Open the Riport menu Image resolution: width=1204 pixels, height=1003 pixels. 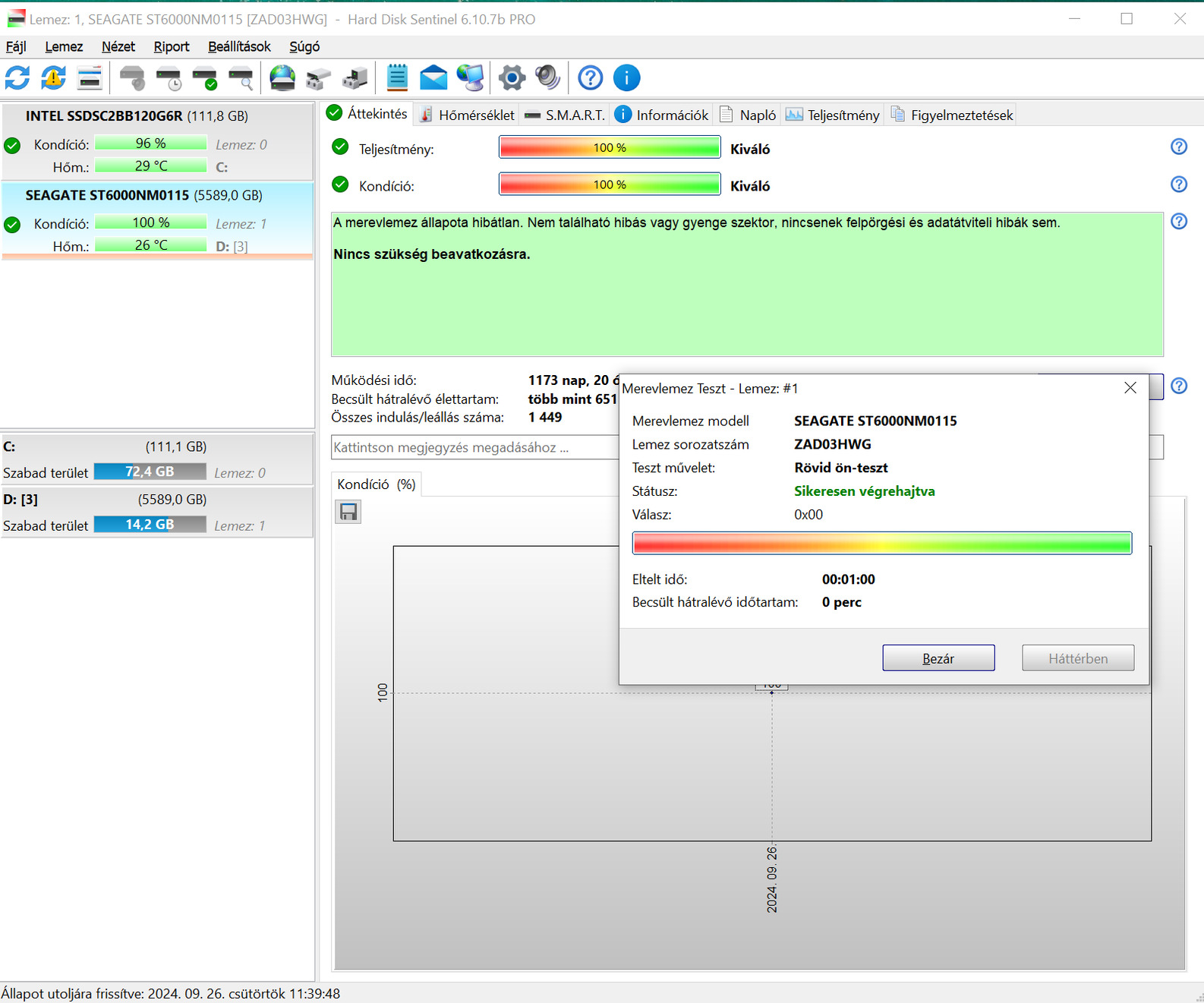coord(172,46)
